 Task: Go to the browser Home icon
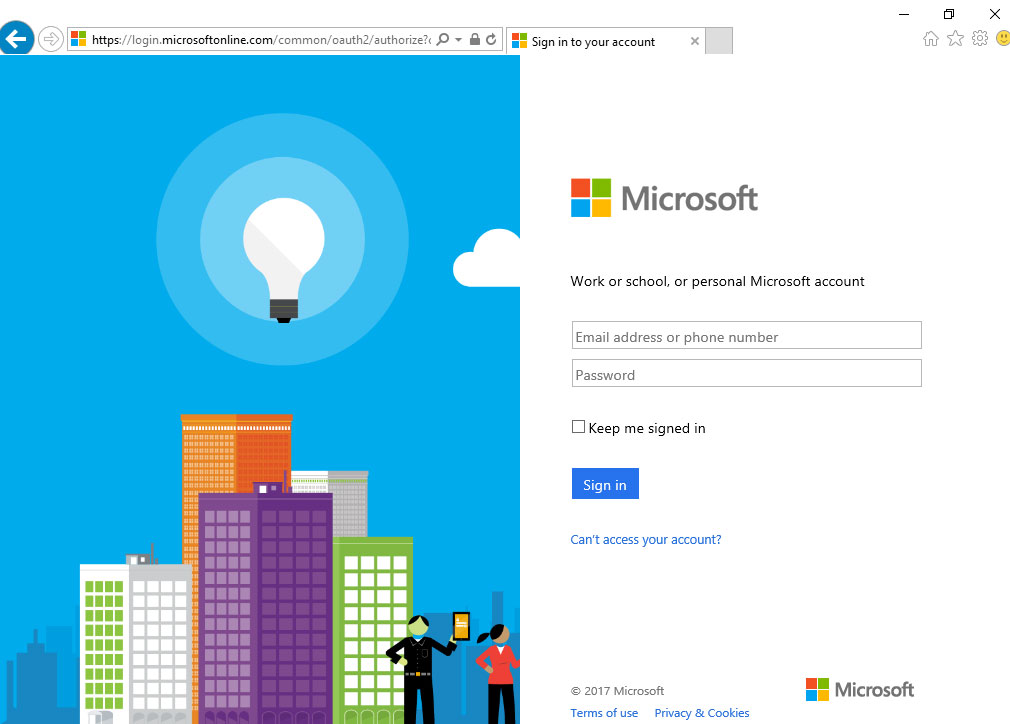[931, 39]
